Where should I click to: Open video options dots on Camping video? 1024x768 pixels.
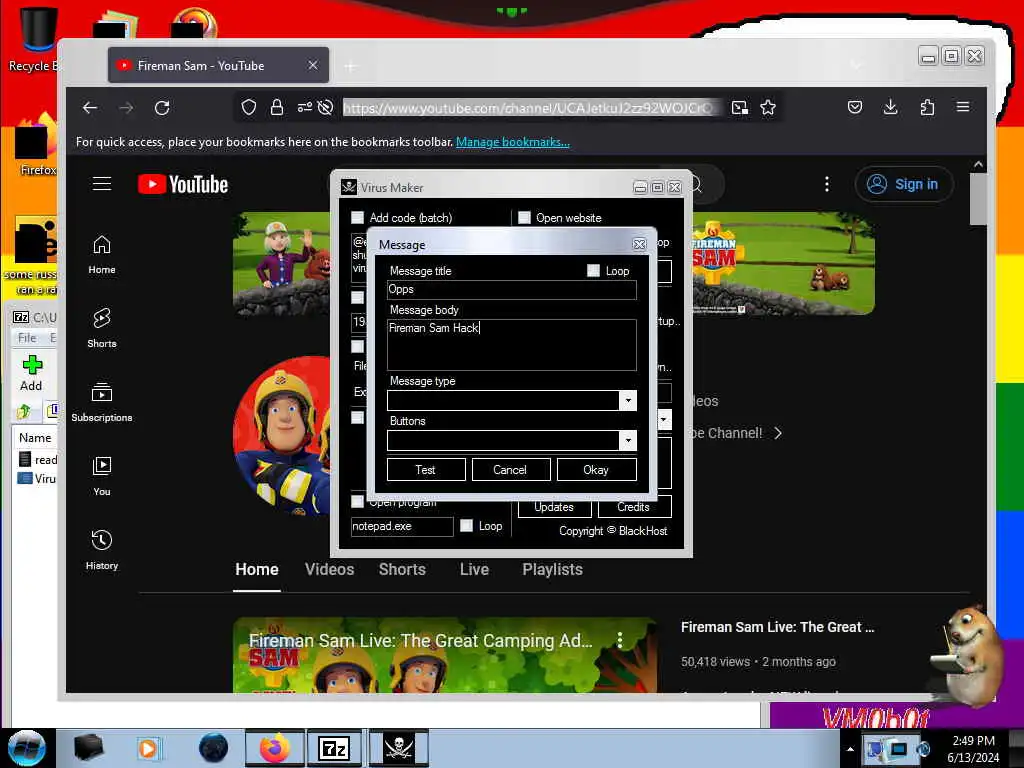click(x=620, y=640)
